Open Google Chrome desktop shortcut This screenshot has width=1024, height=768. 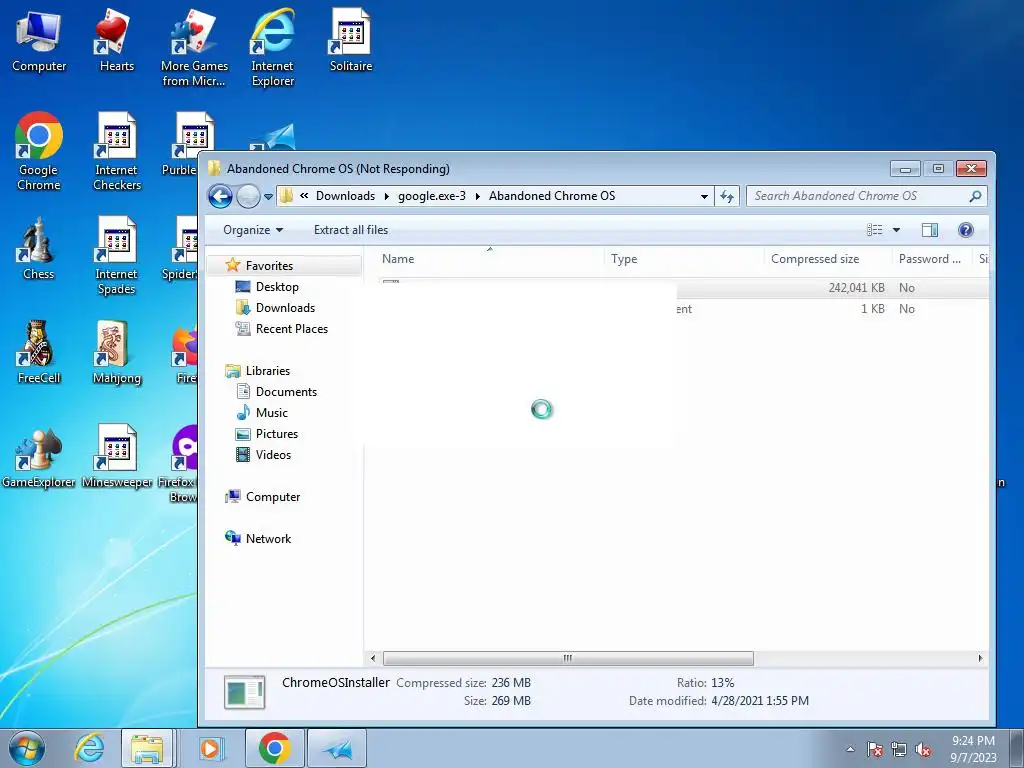tap(39, 152)
